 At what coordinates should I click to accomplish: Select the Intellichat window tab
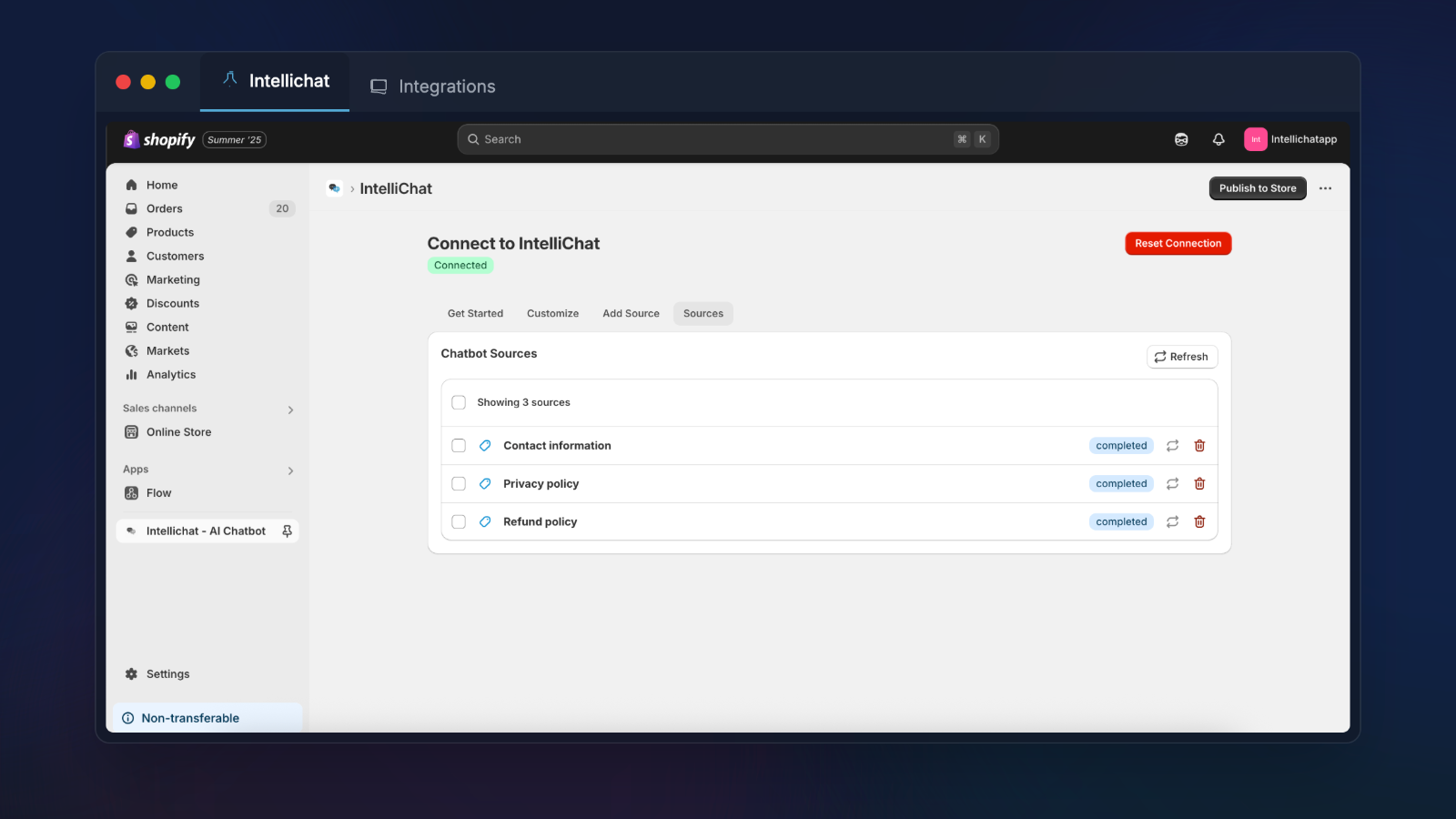[275, 81]
